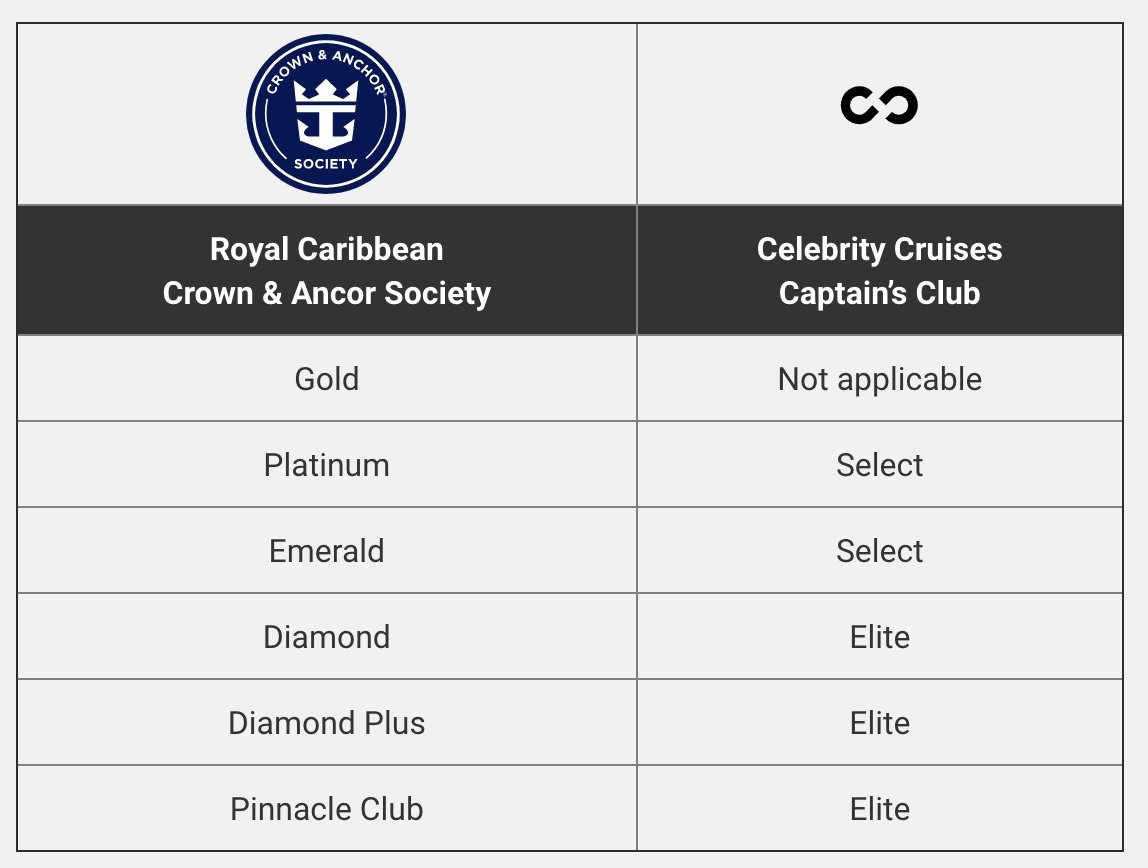Viewport: 1148px width, 868px height.
Task: Select the Diamond Plus tier cell
Action: pos(327,723)
